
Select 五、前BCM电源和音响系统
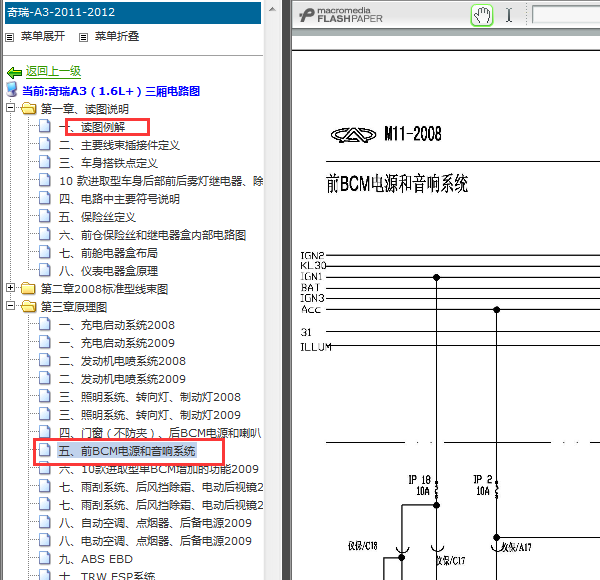tap(127, 451)
